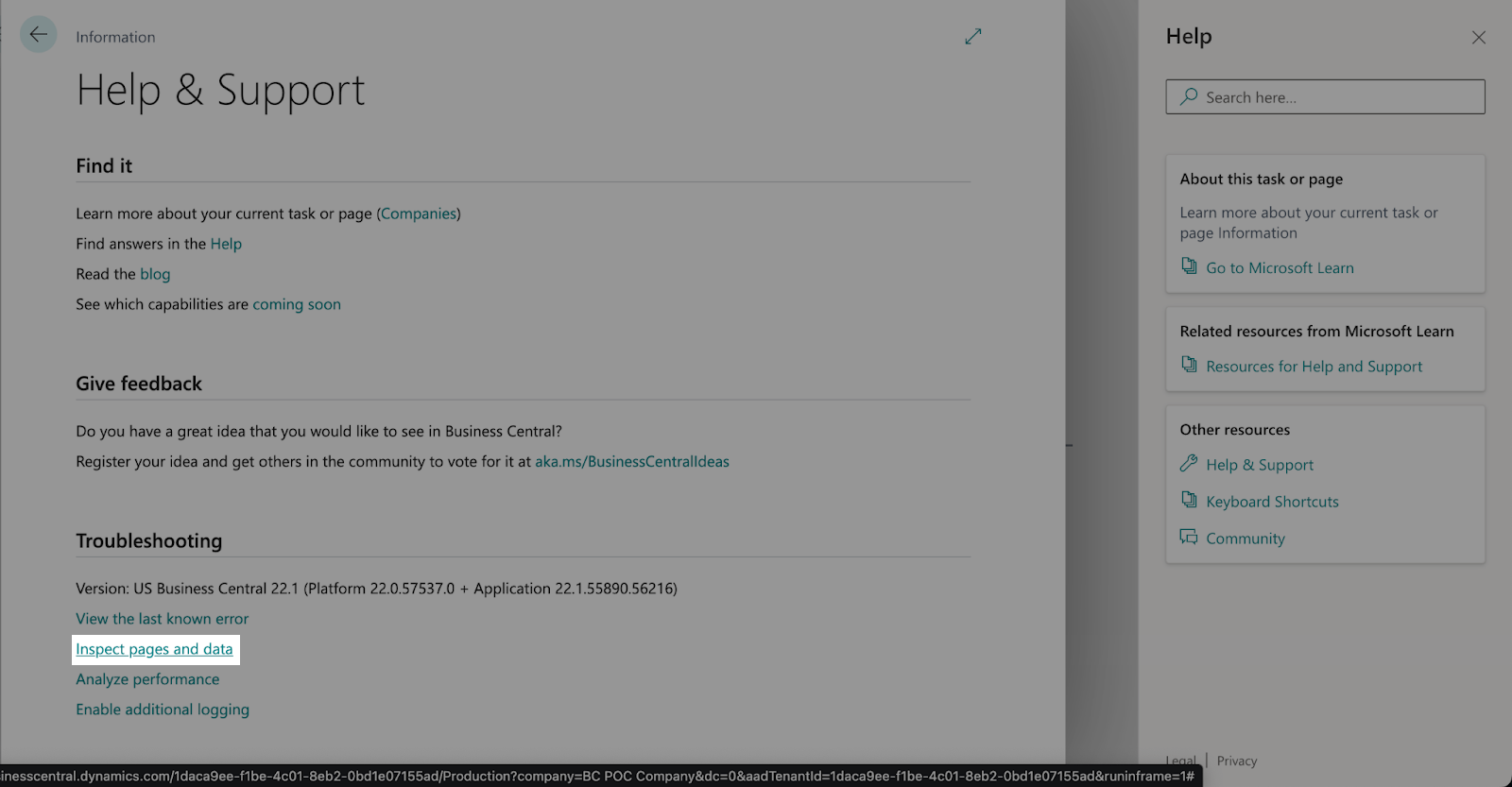The image size is (1512, 787).
Task: Click the Community chat bubble icon
Action: tap(1189, 537)
